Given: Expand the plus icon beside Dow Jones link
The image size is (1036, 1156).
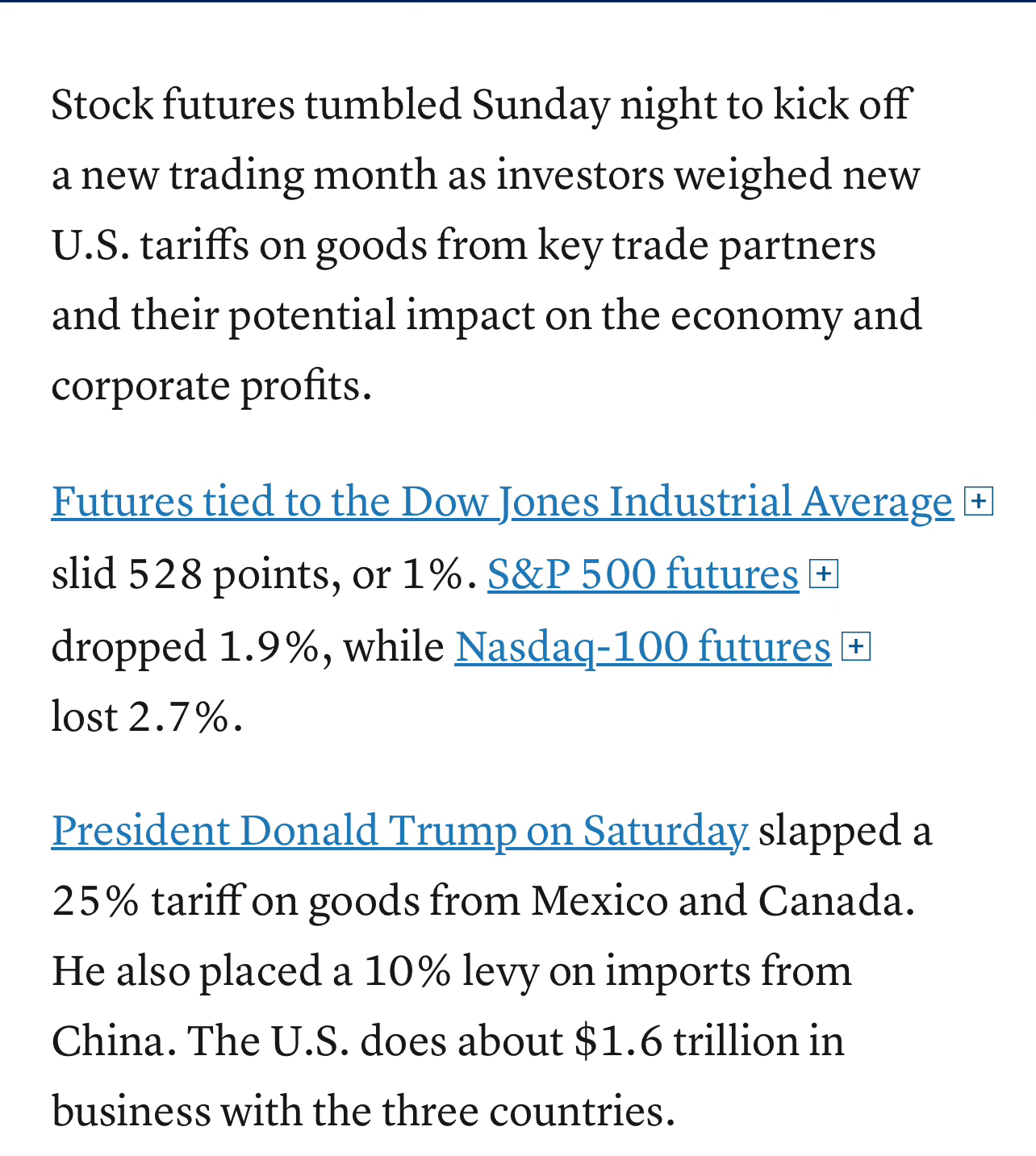Looking at the screenshot, I should pos(978,502).
